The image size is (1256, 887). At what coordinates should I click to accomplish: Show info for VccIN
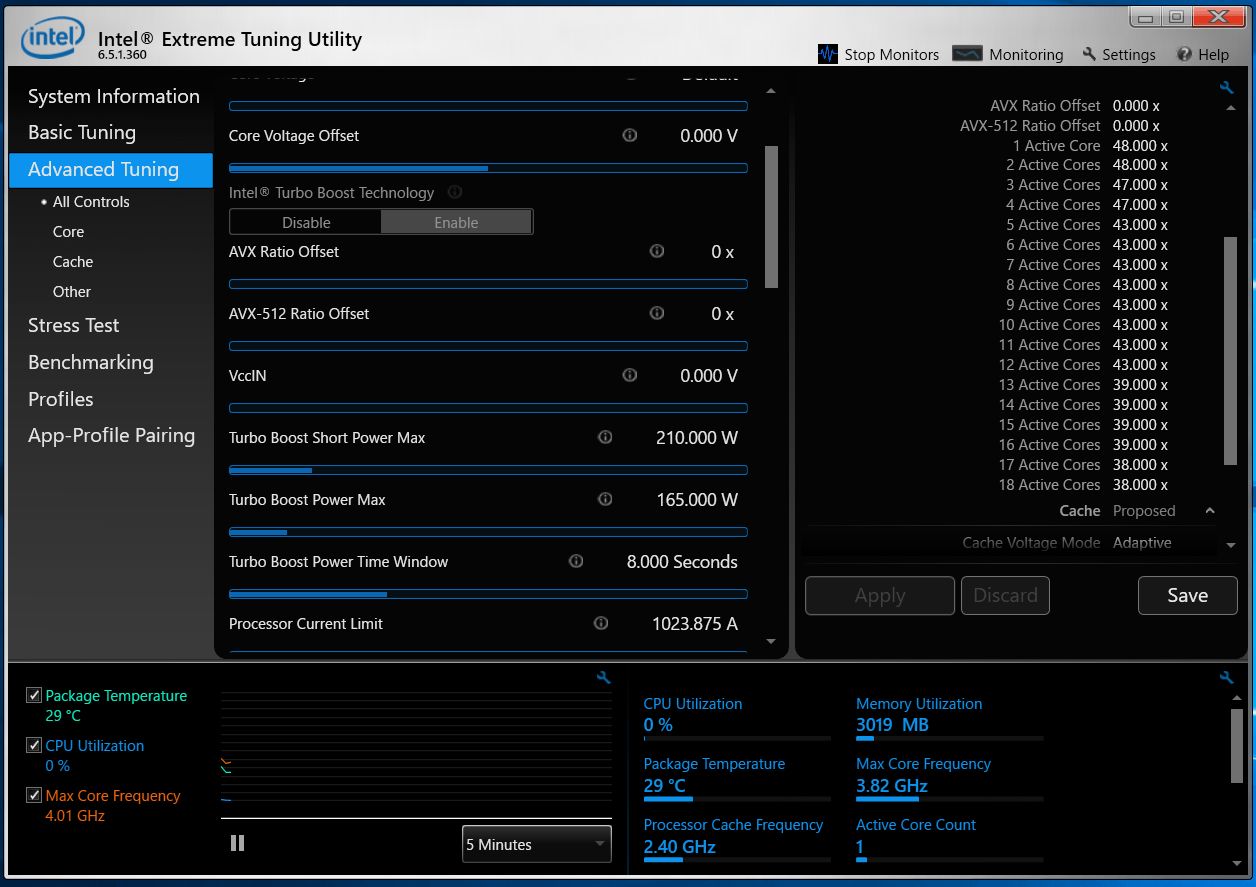pyautogui.click(x=630, y=375)
